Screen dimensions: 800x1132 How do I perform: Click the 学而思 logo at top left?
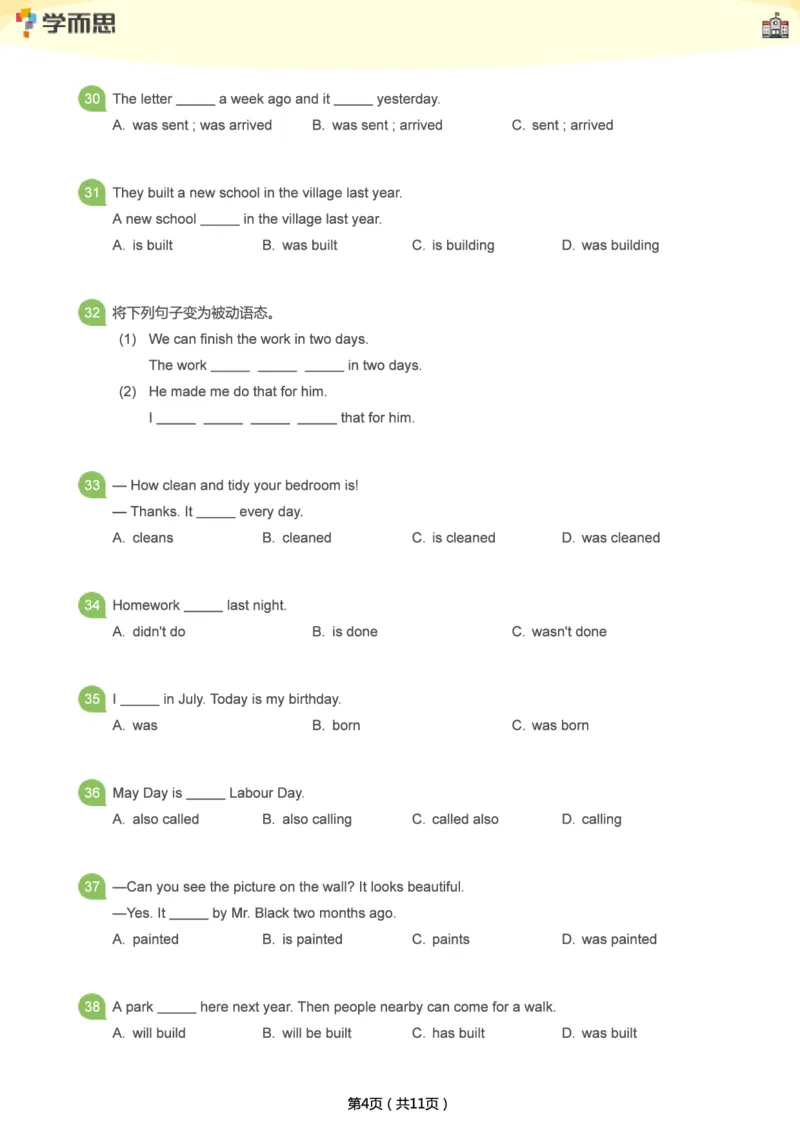pos(66,22)
